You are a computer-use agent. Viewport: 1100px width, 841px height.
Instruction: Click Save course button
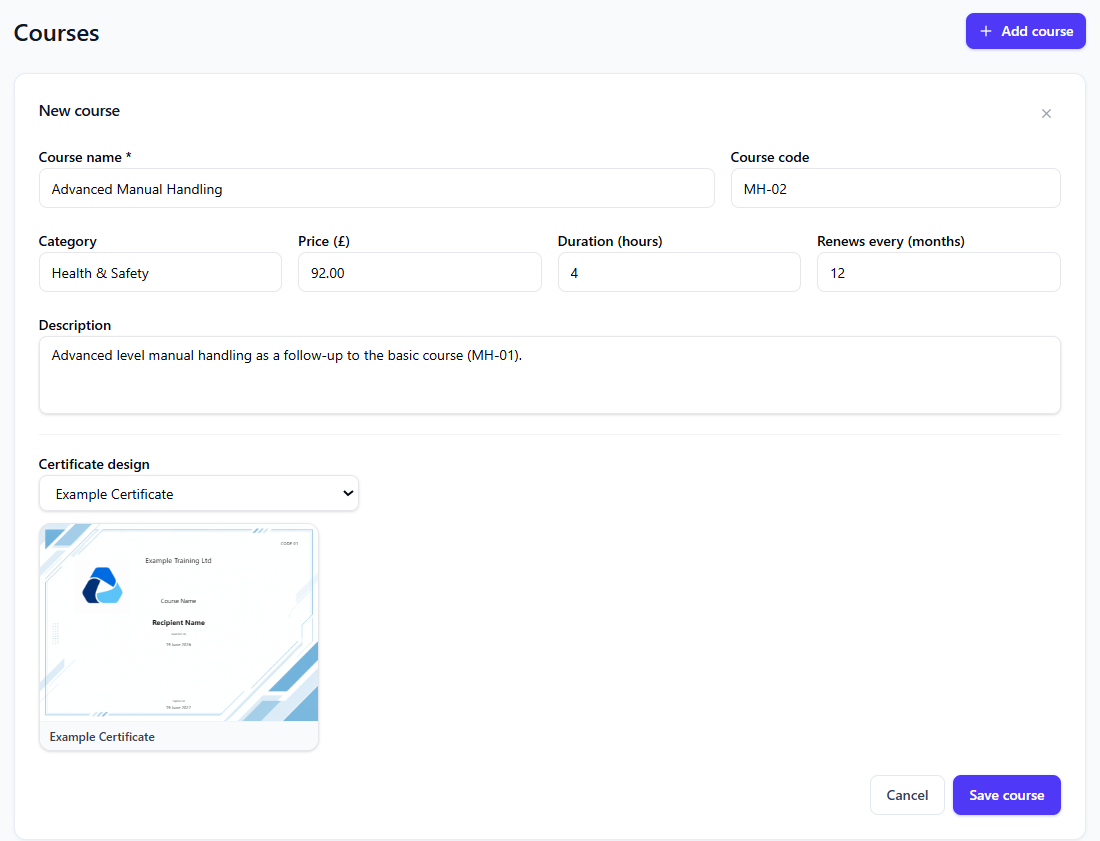(1006, 795)
